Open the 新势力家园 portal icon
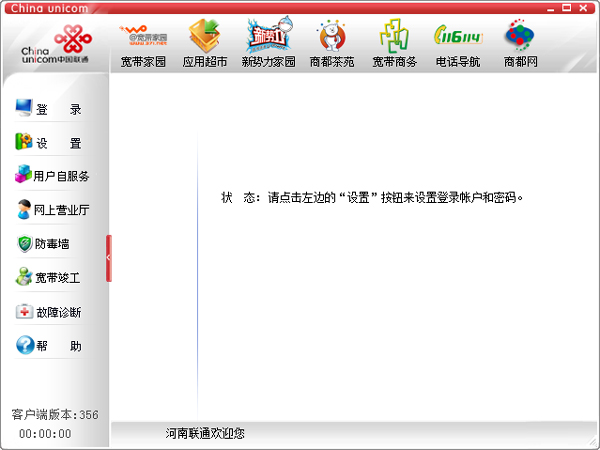The image size is (600, 450). coord(269,45)
